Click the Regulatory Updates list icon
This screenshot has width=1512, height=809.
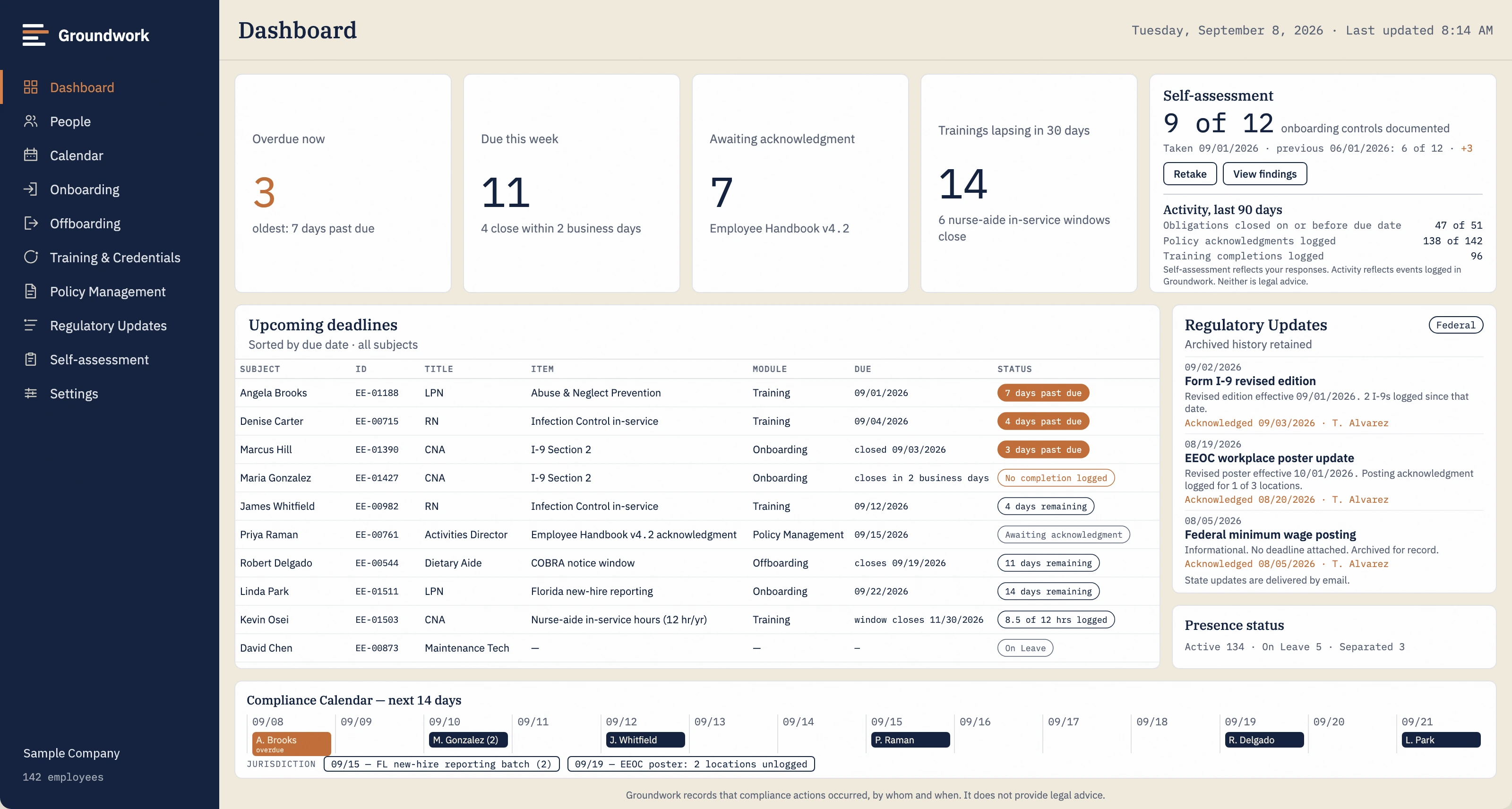click(31, 326)
